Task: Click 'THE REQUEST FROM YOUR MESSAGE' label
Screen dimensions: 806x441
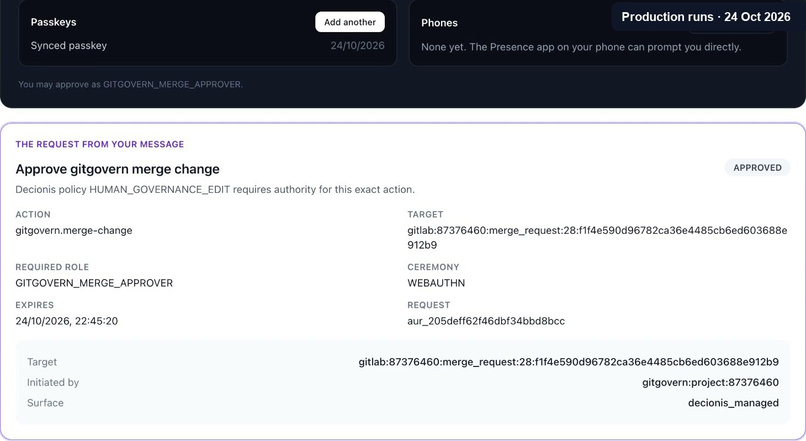Action: [100, 144]
